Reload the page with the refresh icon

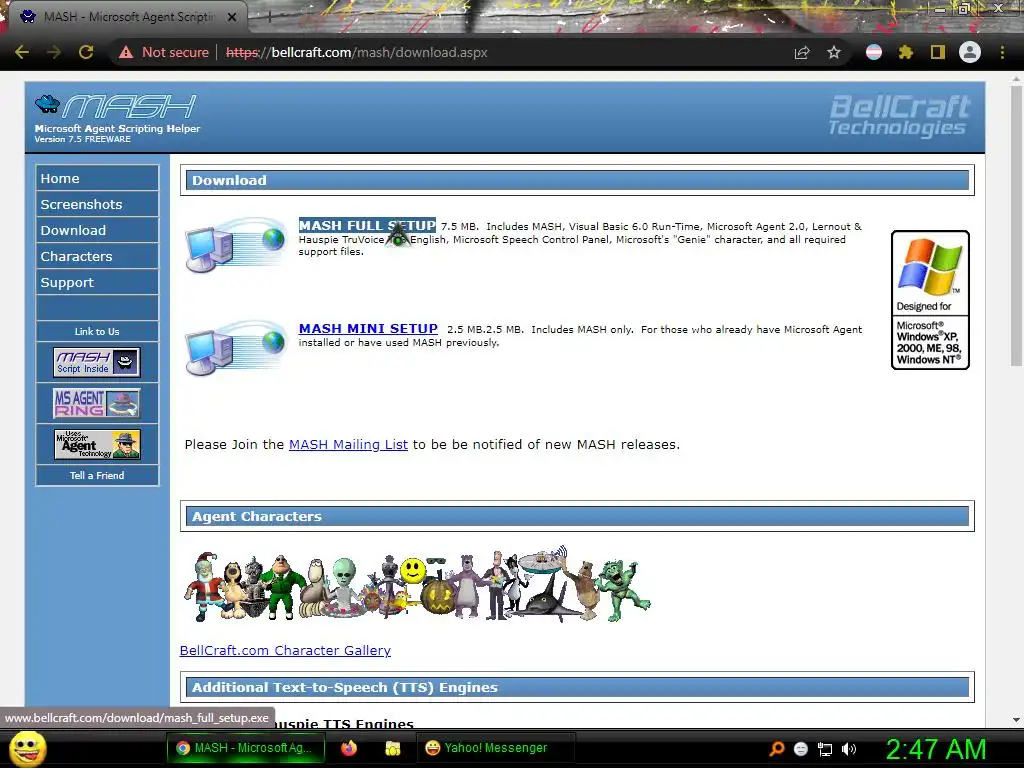[x=86, y=52]
